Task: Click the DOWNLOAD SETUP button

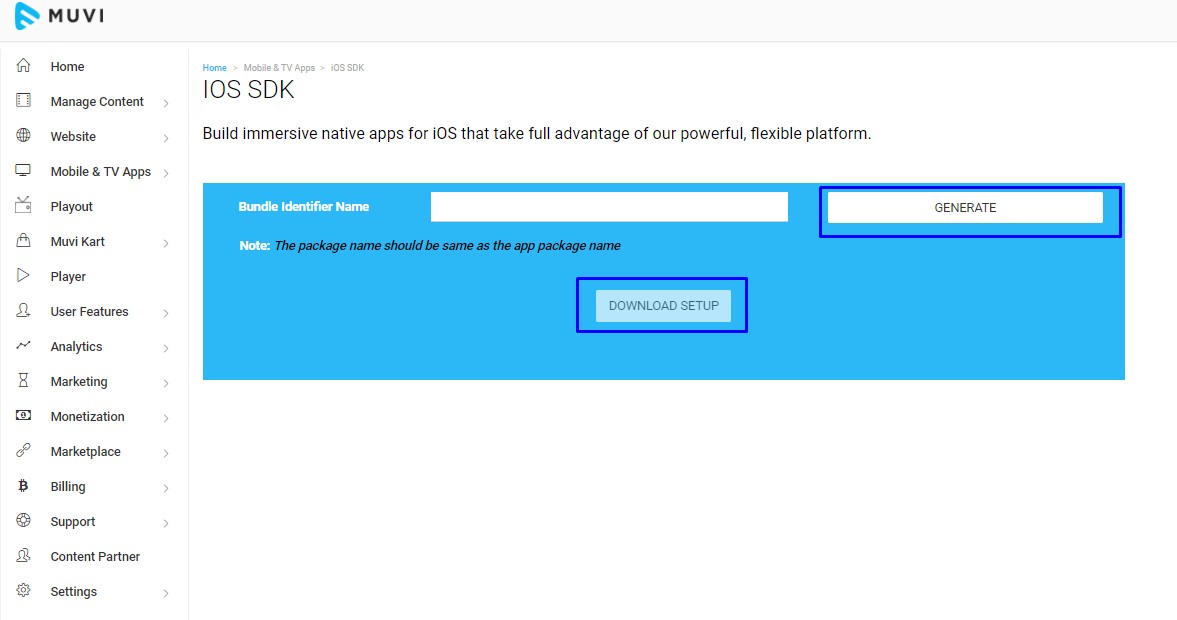Action: tap(664, 305)
